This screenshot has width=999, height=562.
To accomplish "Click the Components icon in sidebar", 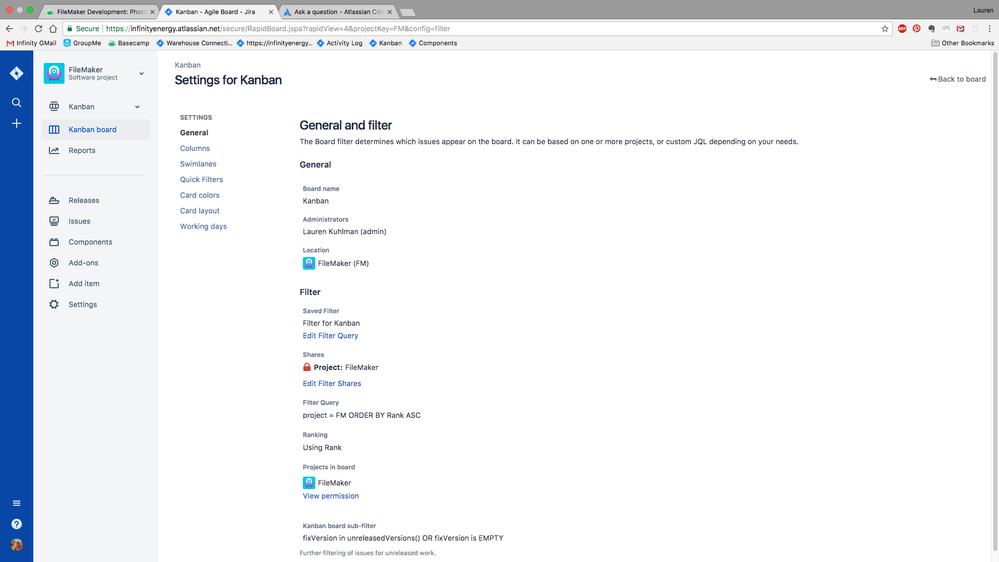I will point(54,242).
